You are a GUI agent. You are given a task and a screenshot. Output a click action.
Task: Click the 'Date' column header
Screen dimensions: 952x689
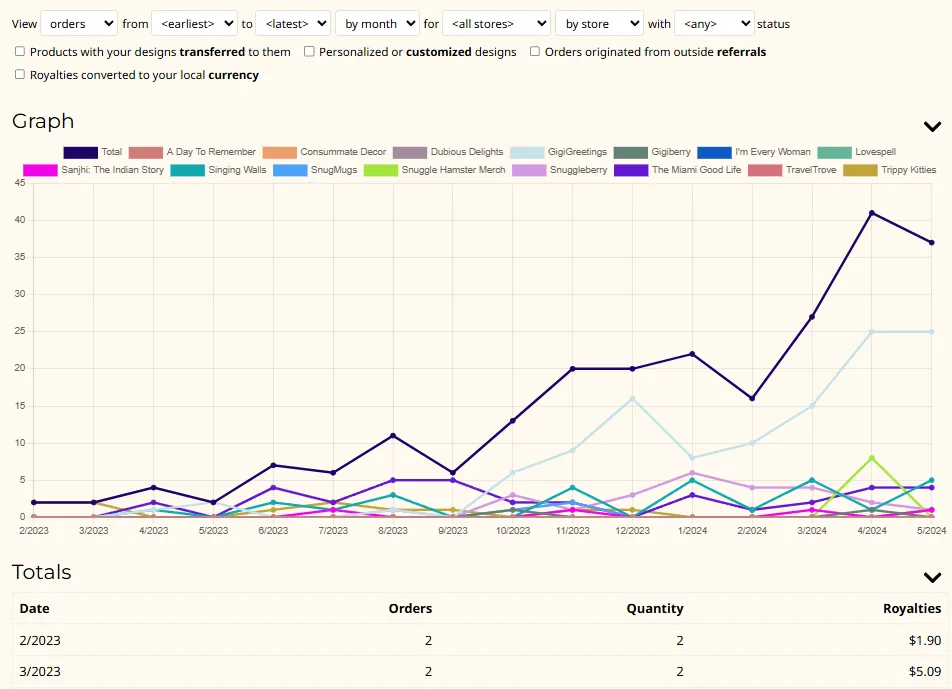[x=35, y=608]
